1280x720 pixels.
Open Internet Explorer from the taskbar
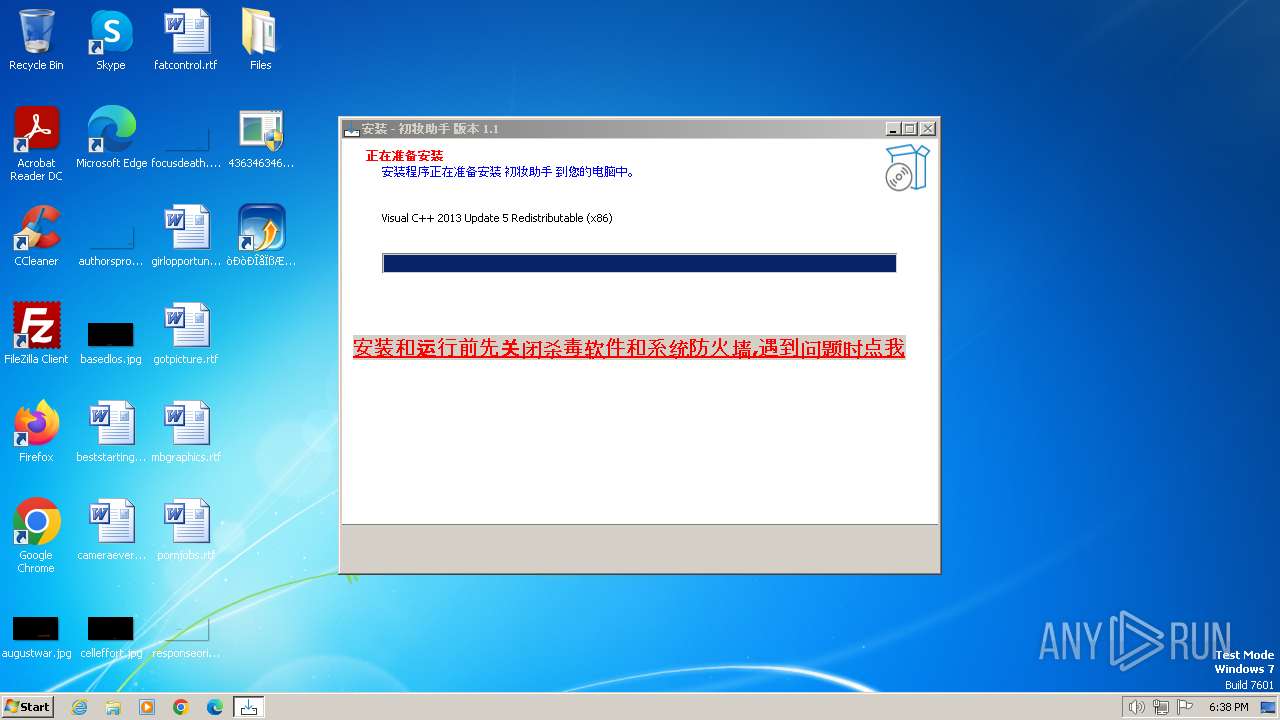(79, 707)
